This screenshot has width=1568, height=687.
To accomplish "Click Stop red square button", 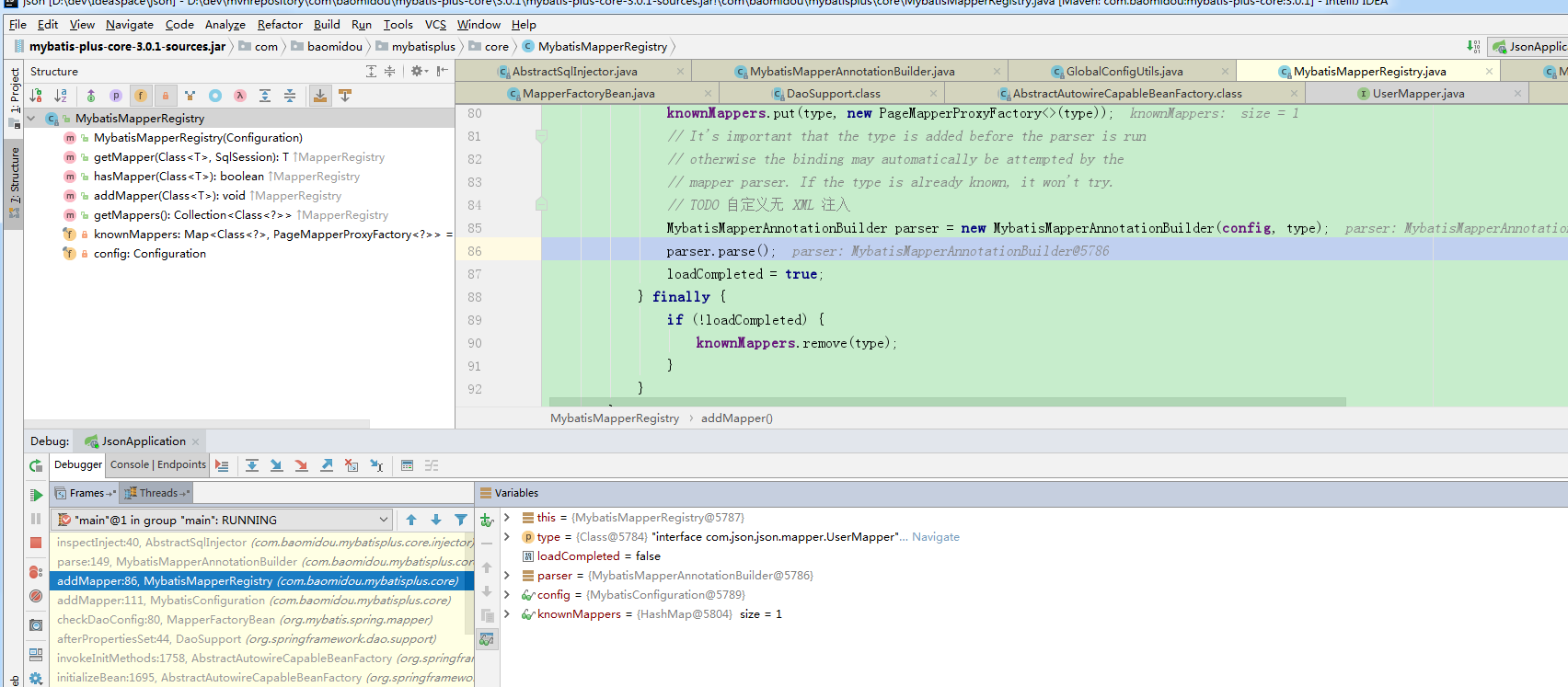I will tap(36, 543).
